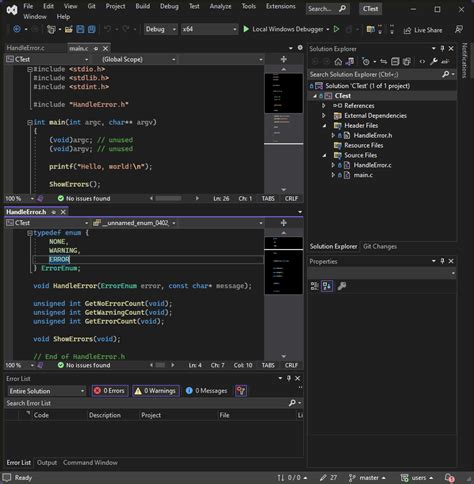
Task: Collapse the Header Files folder
Action: click(x=324, y=126)
